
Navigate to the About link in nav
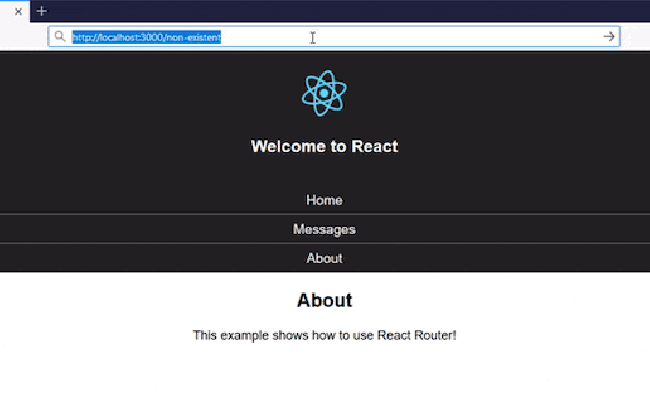coord(324,258)
